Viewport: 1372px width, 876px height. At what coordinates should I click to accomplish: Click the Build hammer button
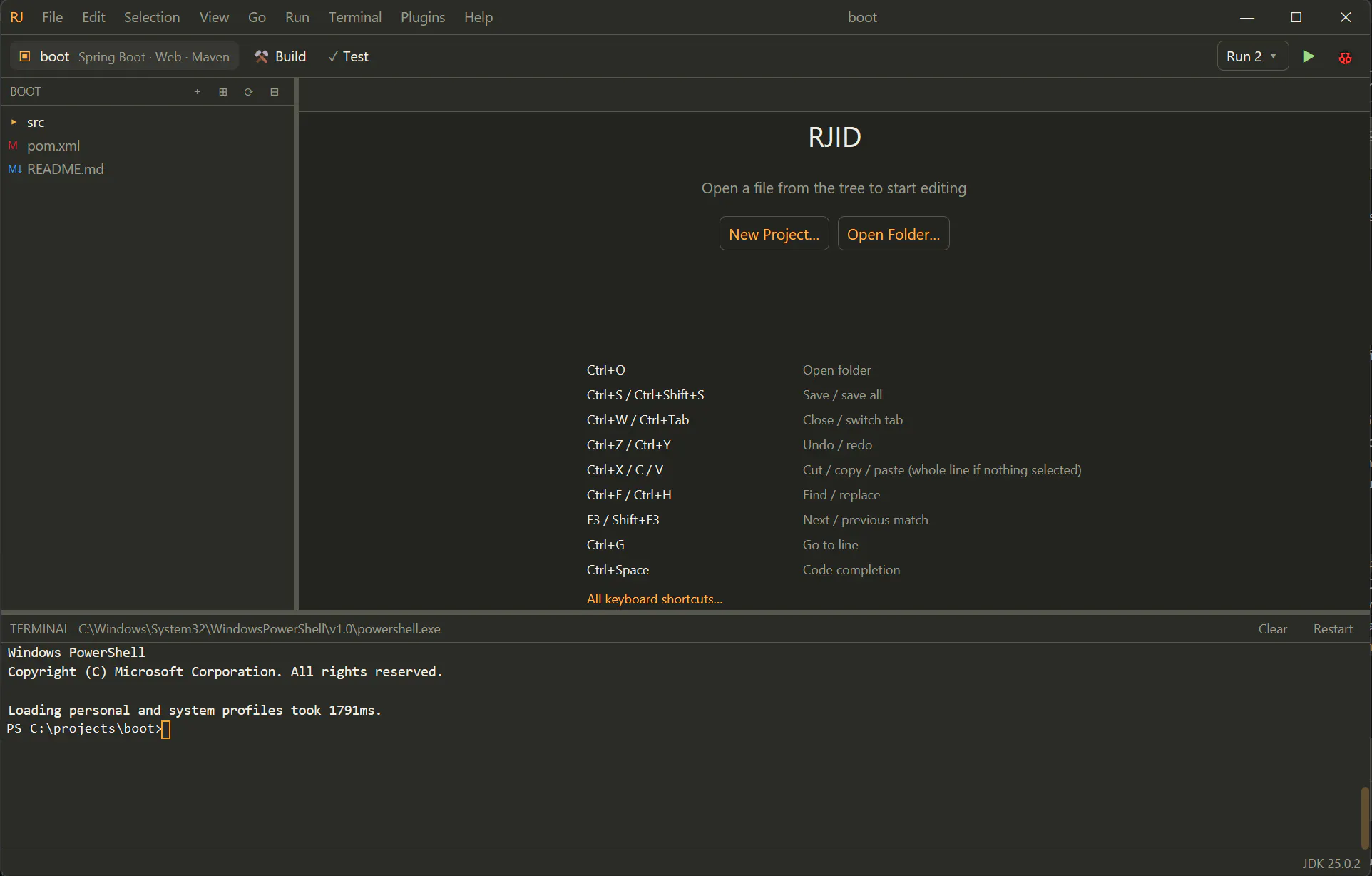[x=280, y=56]
